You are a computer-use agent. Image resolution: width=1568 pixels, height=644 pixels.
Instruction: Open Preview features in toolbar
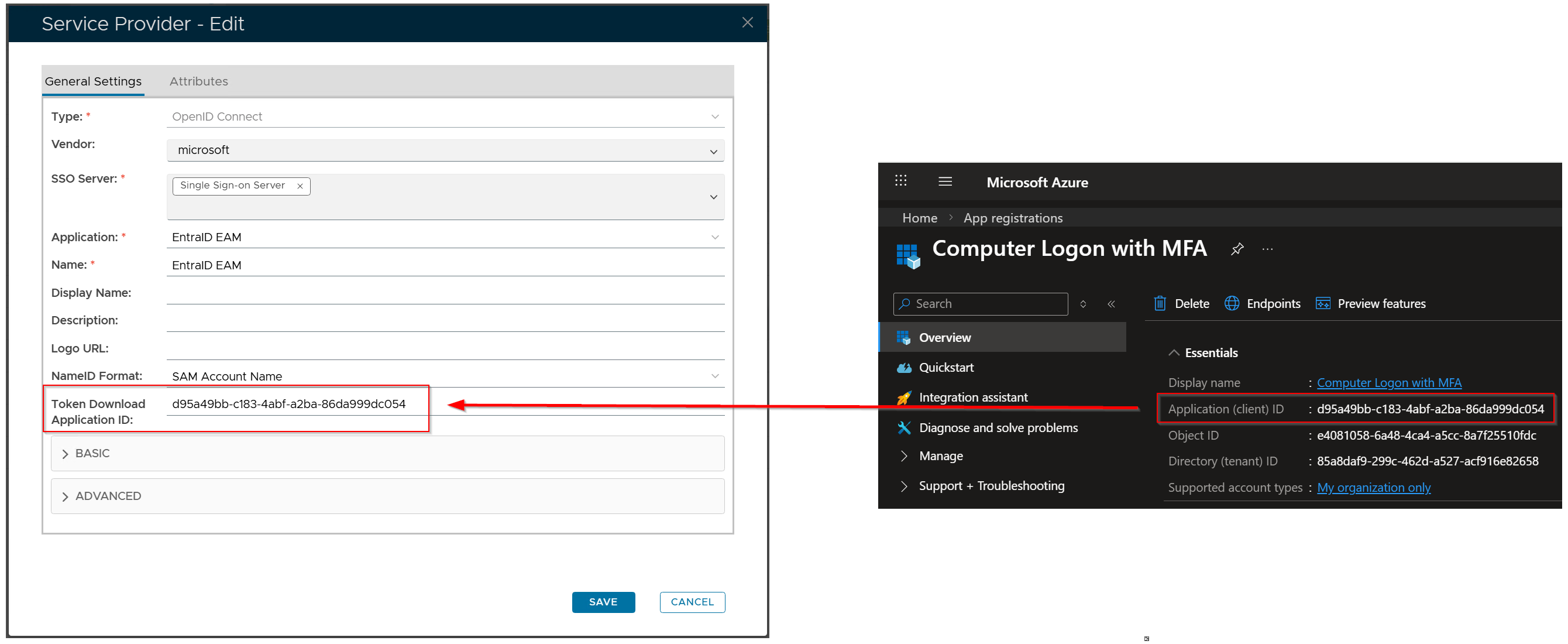(1370, 303)
